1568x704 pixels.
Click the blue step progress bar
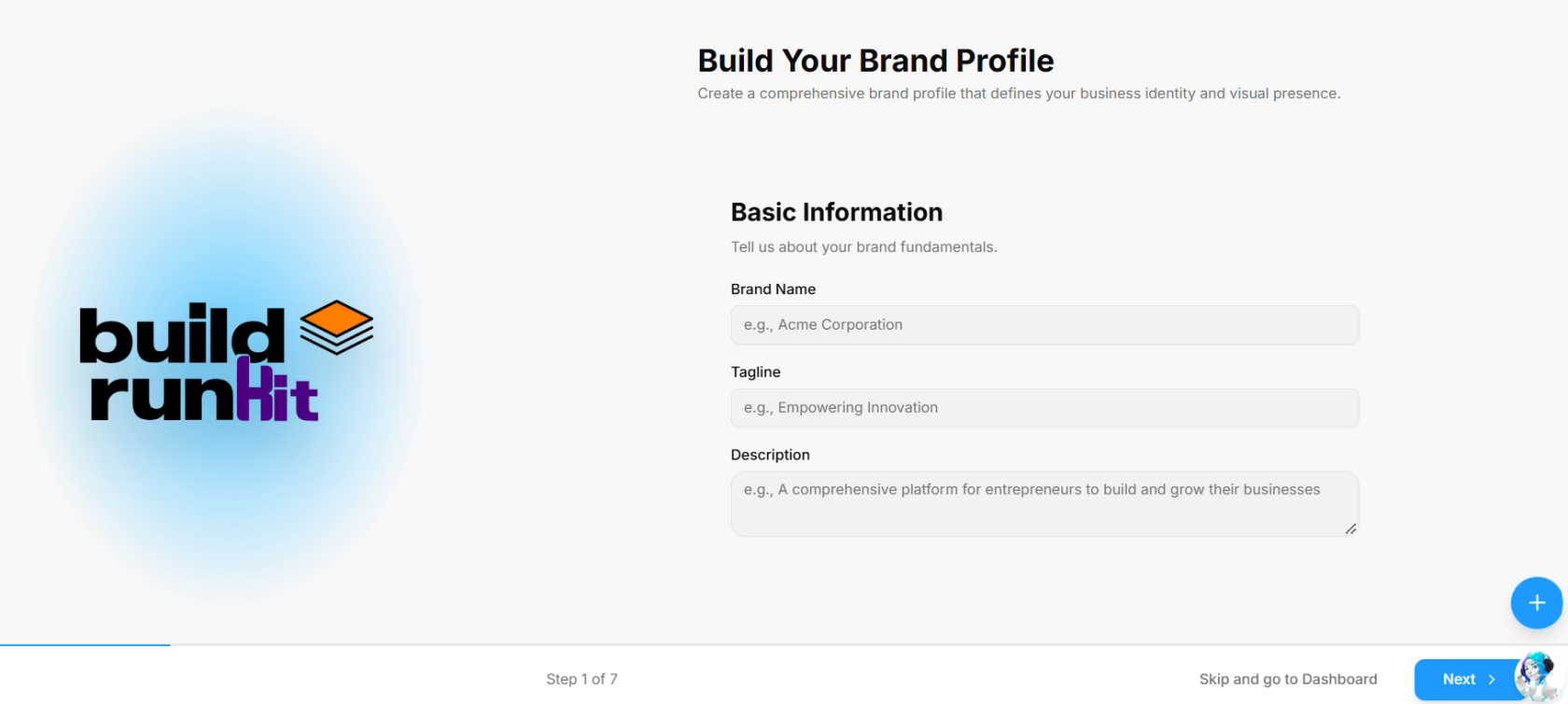85,644
